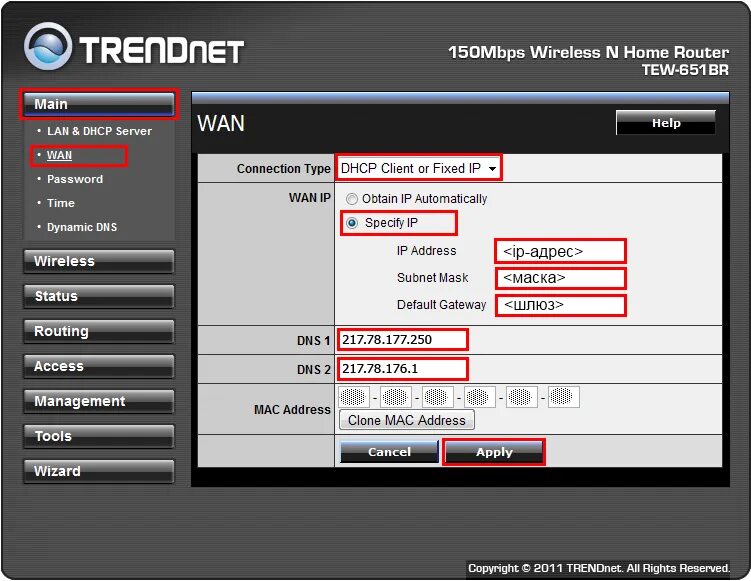The width and height of the screenshot is (751, 581).
Task: Open the Access menu section
Action: point(99,366)
